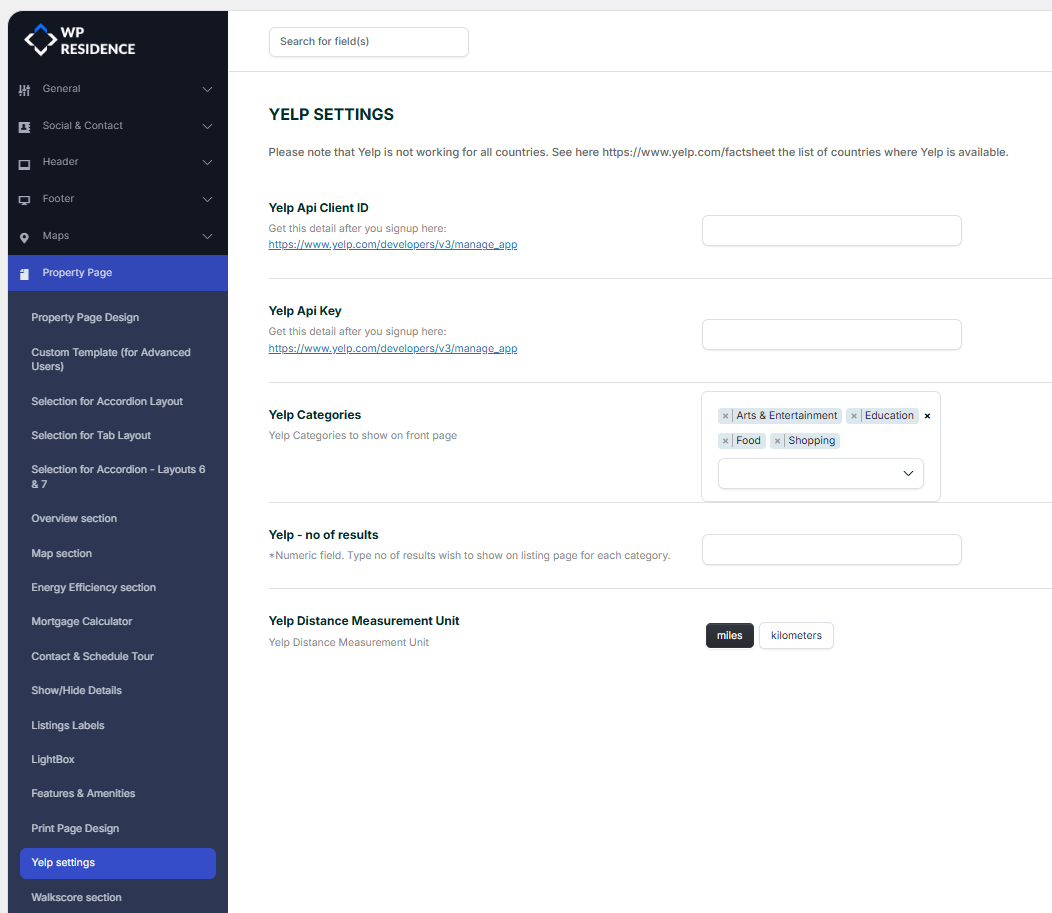Click the Maps pin icon
Screen dimensions: 1052x913
point(24,237)
